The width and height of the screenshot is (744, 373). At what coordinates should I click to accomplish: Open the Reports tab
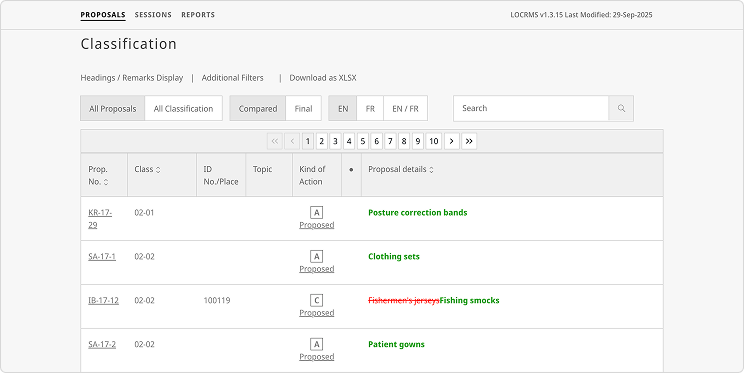198,15
